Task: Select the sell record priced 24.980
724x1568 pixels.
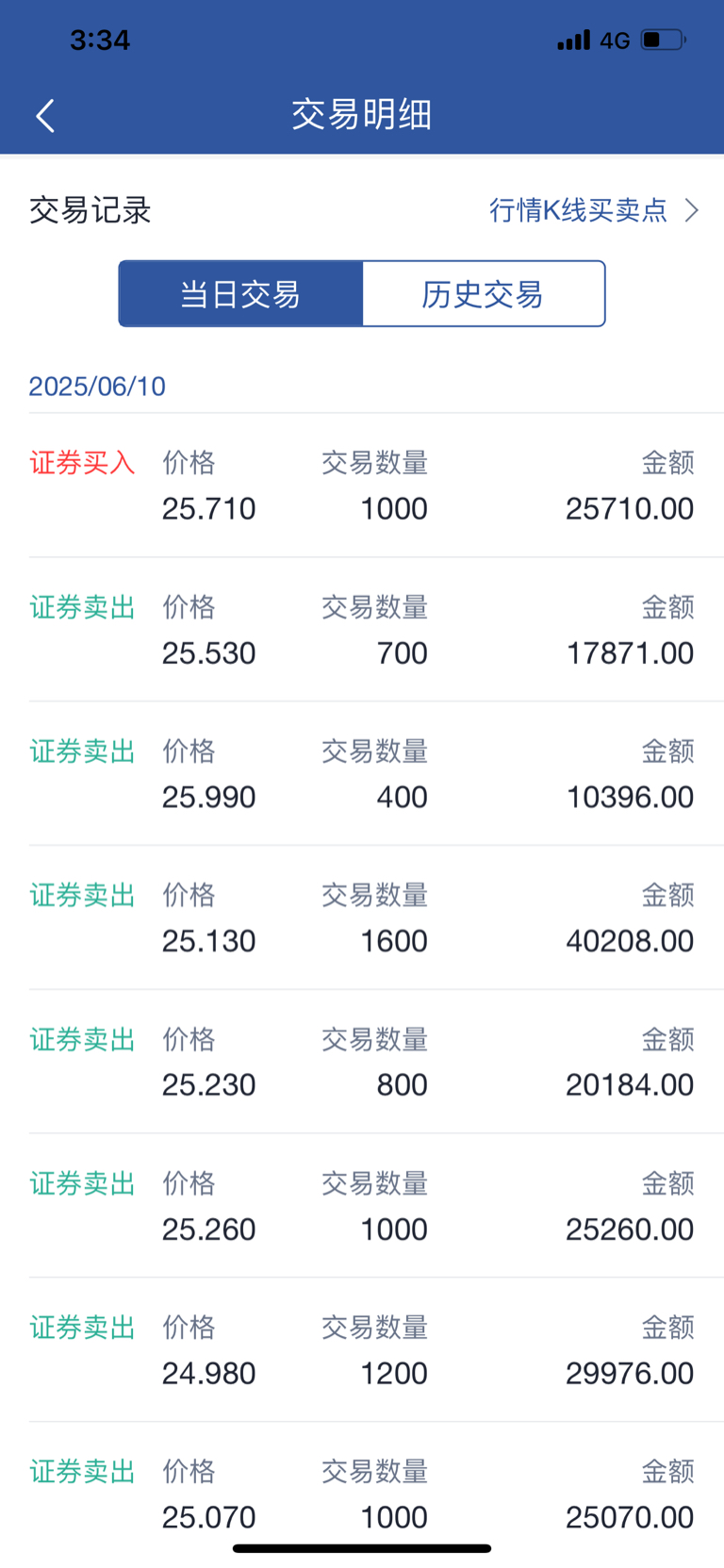Action: 362,1350
